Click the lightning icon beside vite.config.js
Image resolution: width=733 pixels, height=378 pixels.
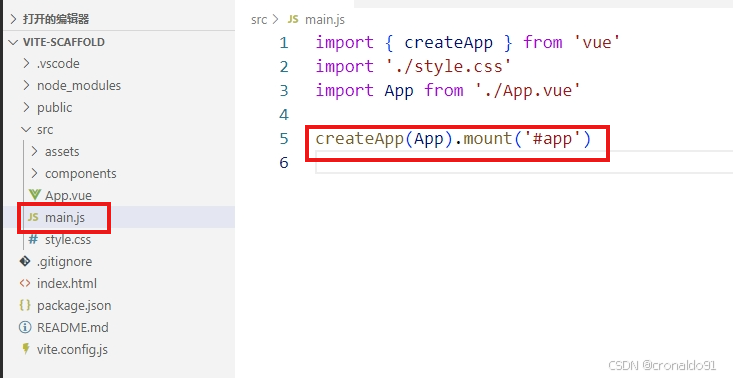[x=26, y=349]
